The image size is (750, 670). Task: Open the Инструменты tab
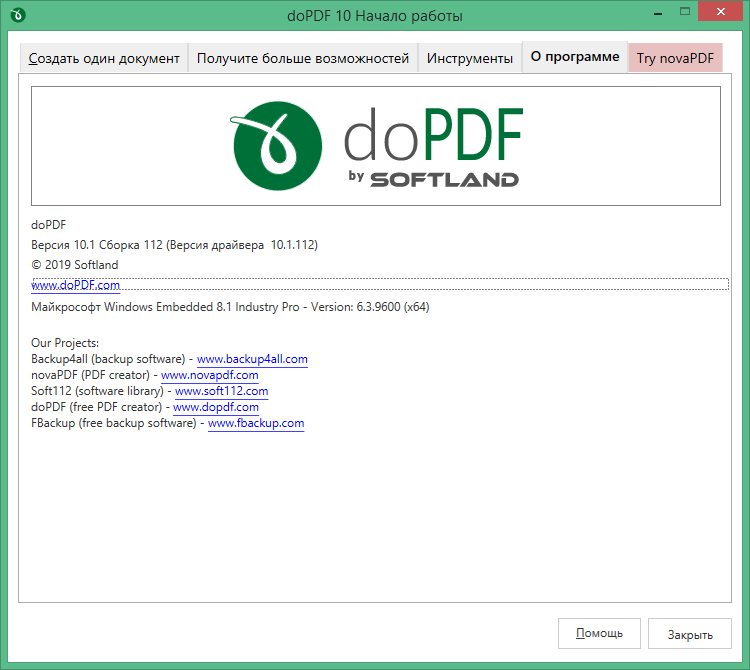470,58
